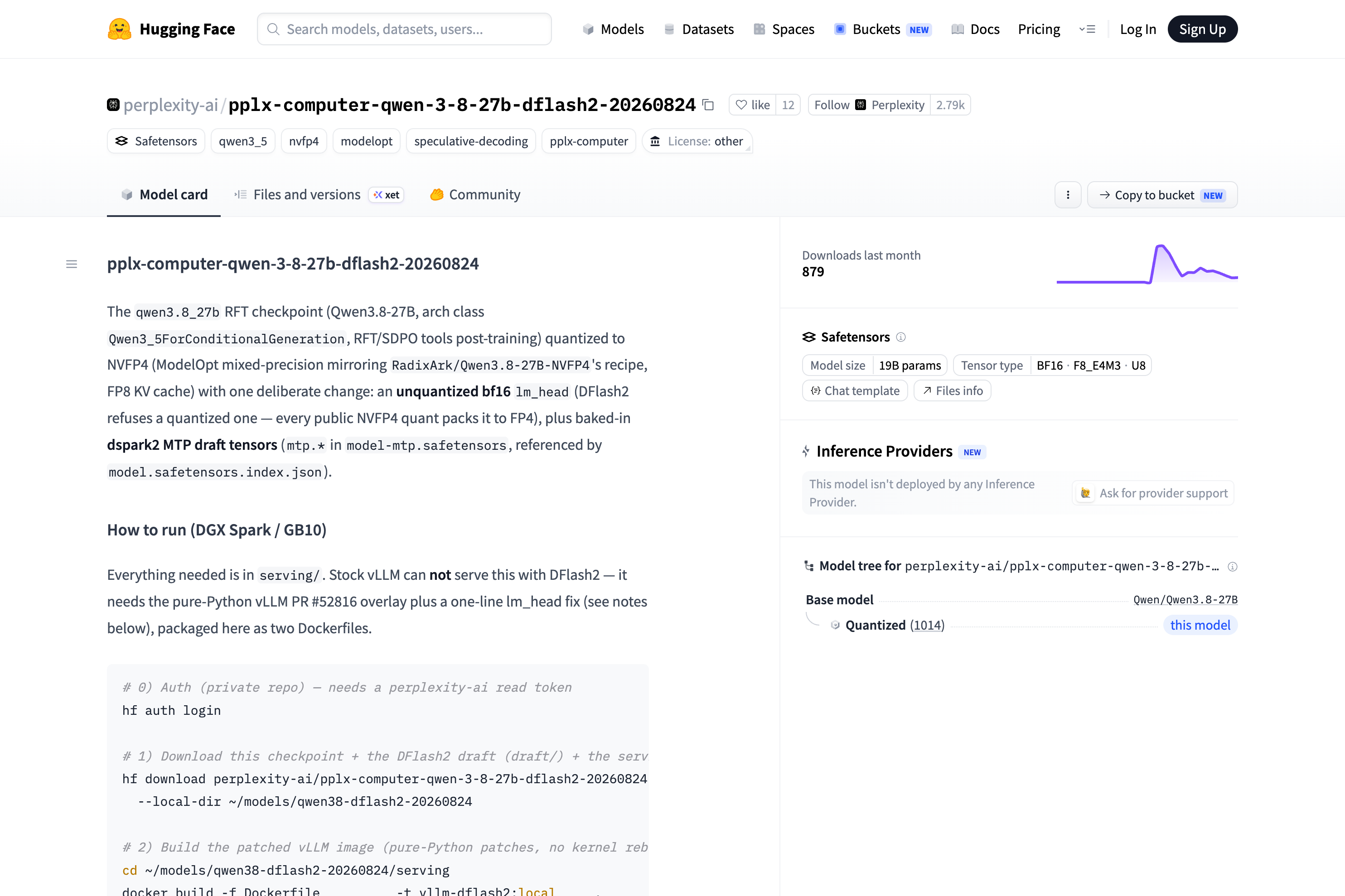1345x896 pixels.
Task: Open the Qwen/Qwen3.8-27B base model link
Action: click(x=1185, y=599)
